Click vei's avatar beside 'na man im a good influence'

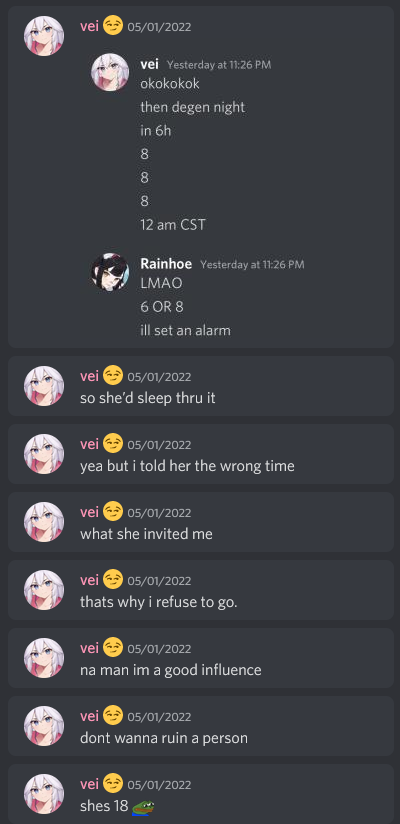point(44,657)
